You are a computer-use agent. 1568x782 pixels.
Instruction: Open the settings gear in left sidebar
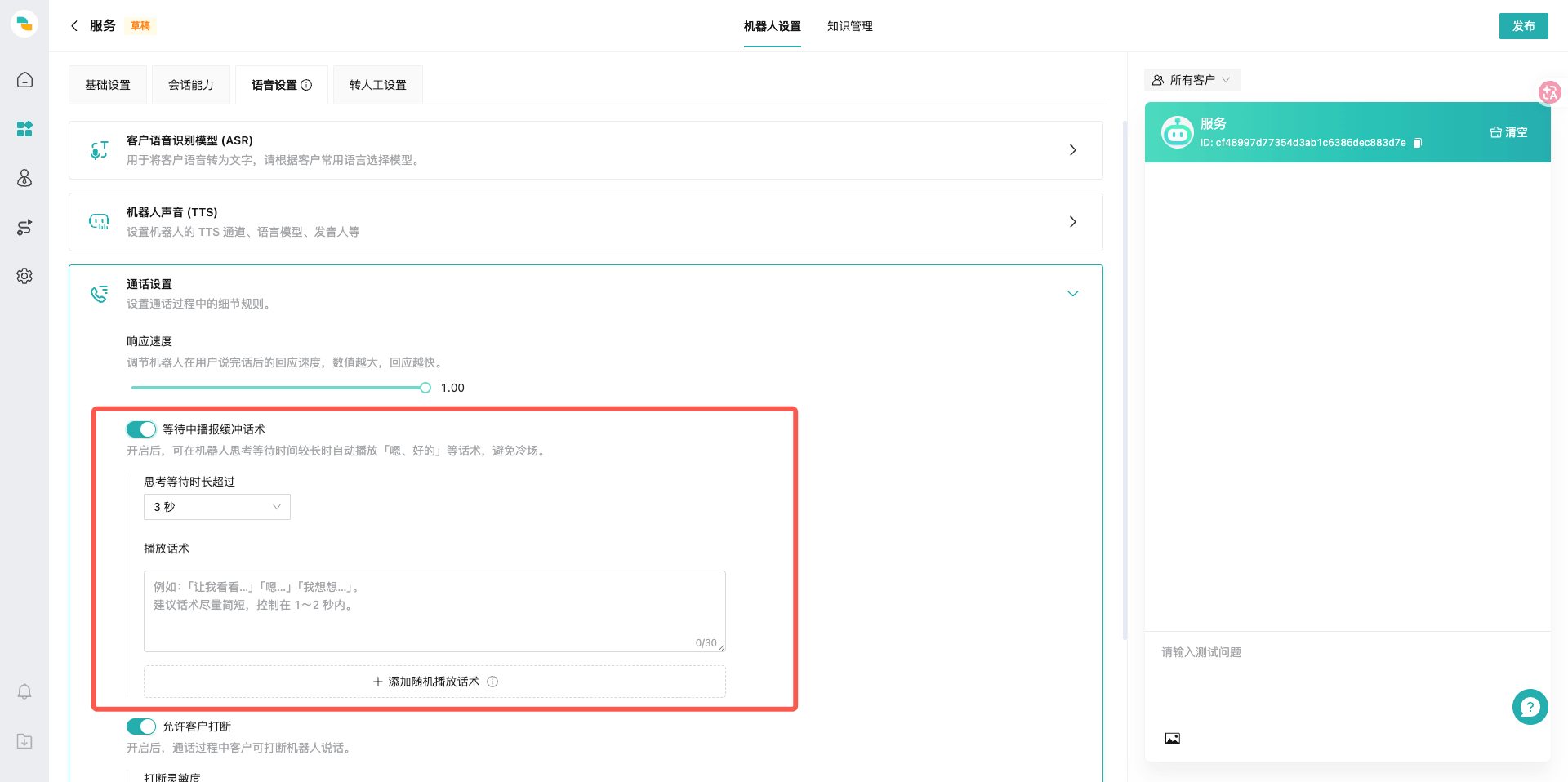(x=24, y=276)
